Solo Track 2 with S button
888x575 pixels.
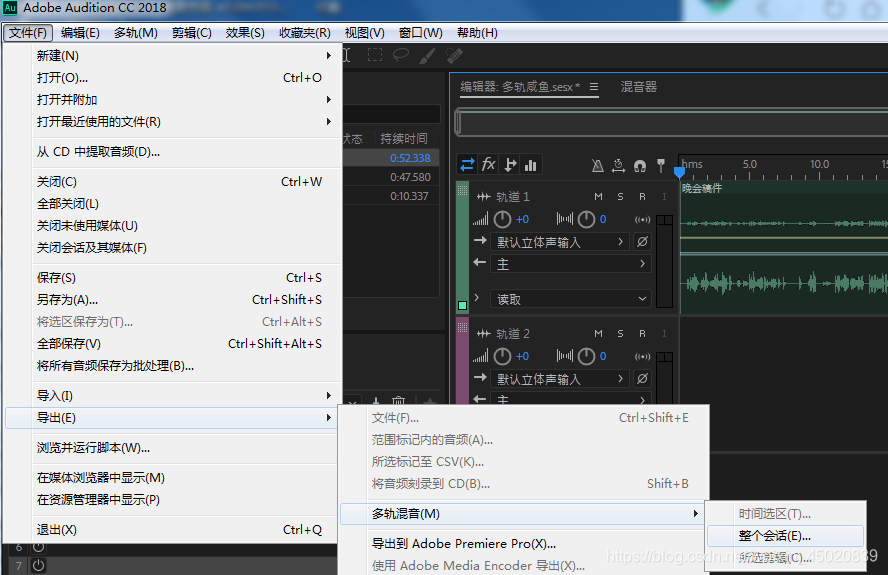point(620,334)
